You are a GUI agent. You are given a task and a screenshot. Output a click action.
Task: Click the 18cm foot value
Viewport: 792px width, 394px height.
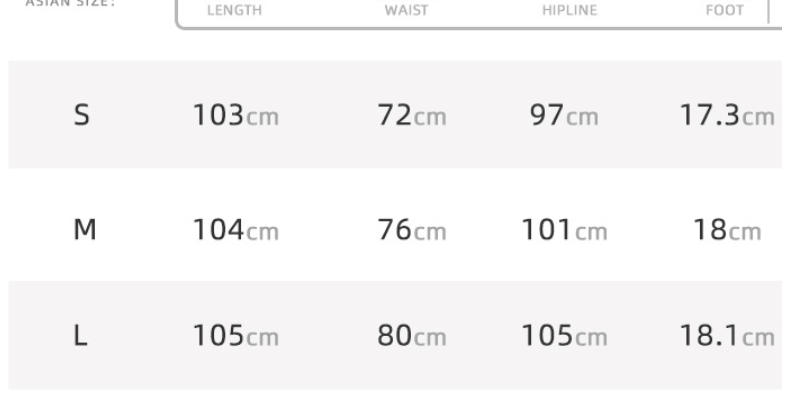point(727,230)
